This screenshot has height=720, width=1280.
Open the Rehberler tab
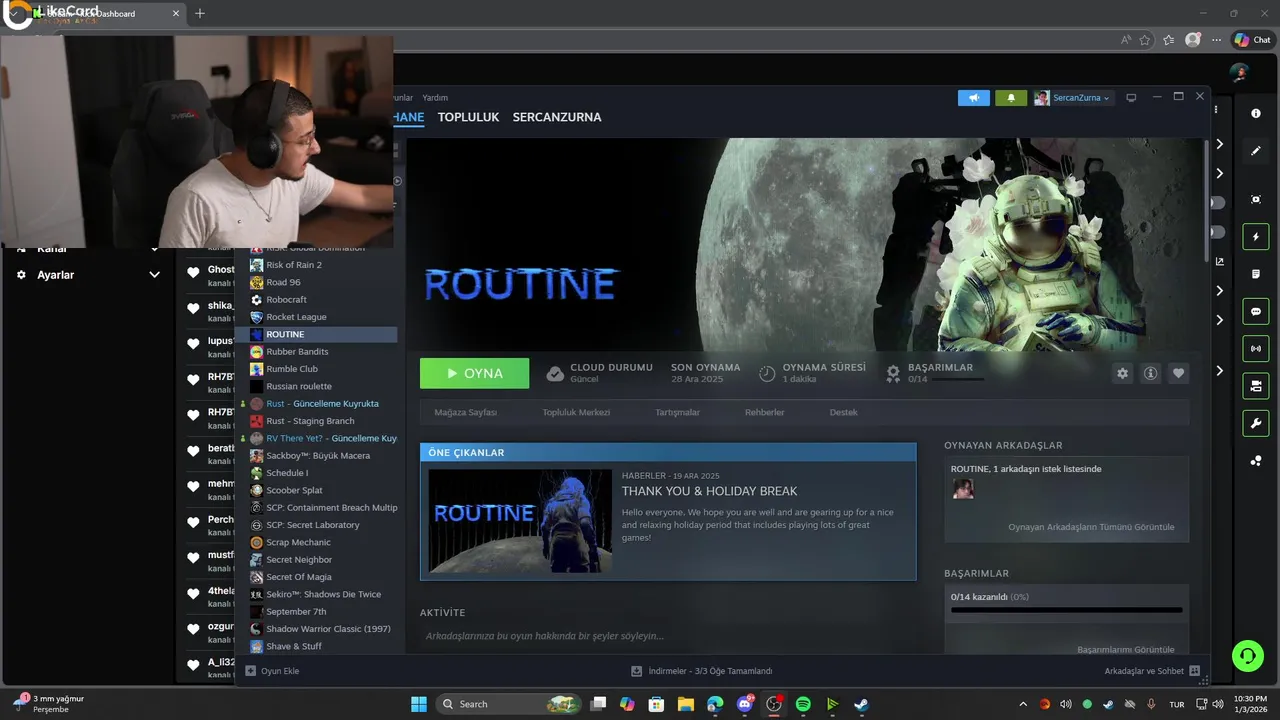[764, 412]
